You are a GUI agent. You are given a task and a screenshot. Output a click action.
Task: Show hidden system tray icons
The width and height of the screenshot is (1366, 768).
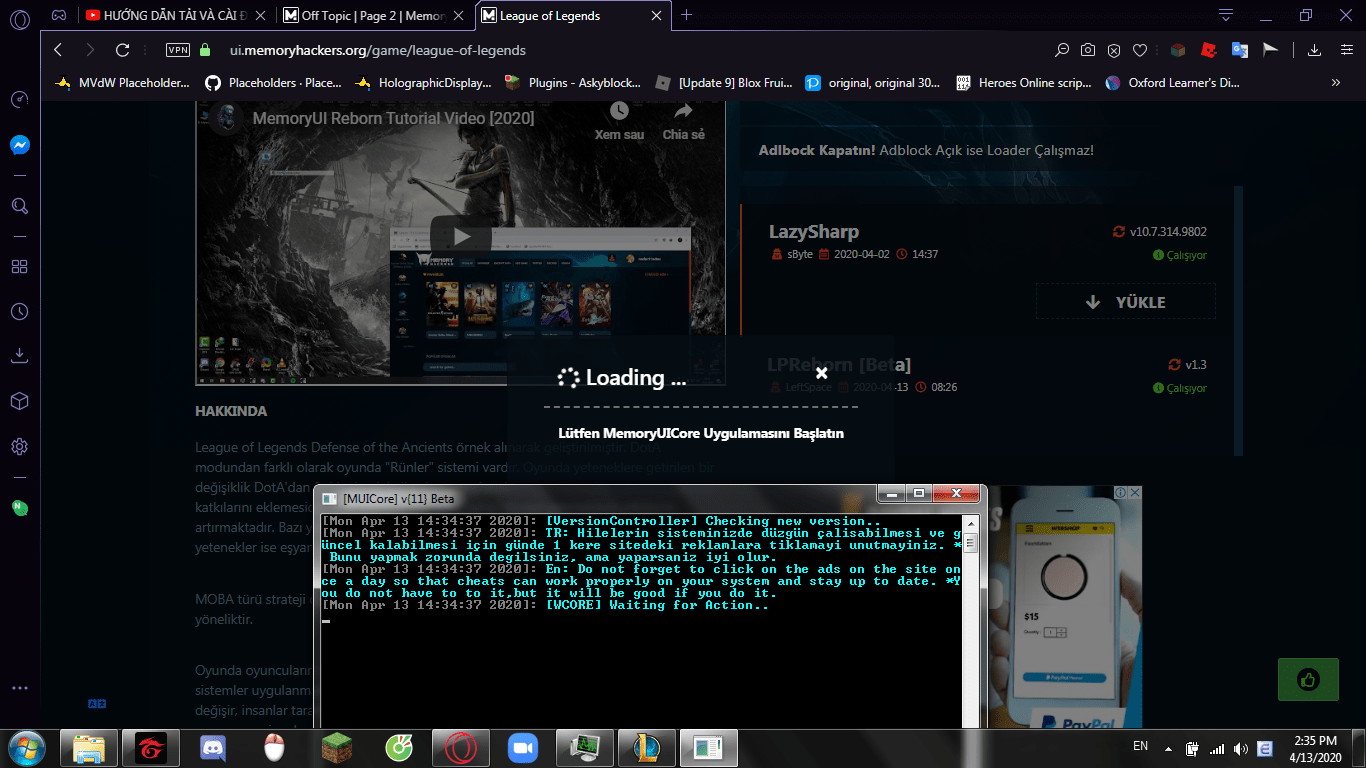pyautogui.click(x=1167, y=748)
